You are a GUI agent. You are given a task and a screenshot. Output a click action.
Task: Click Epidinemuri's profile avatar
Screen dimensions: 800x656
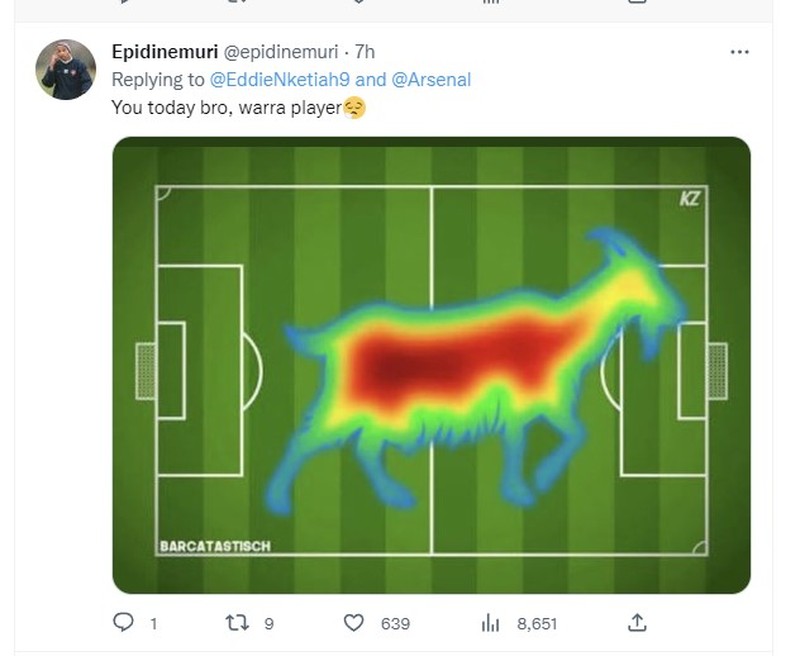coord(64,64)
